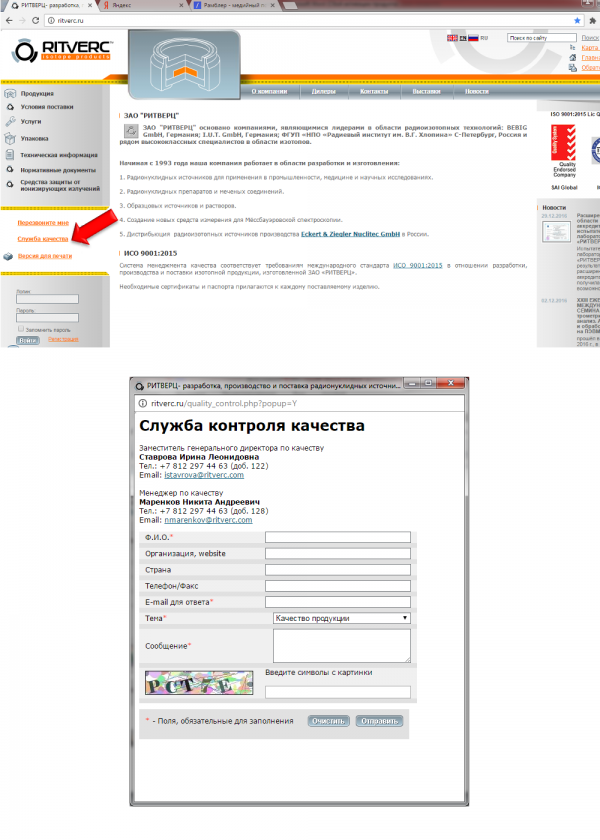600x840 pixels.
Task: Click the box icon beside Упаковка
Action: (10, 138)
